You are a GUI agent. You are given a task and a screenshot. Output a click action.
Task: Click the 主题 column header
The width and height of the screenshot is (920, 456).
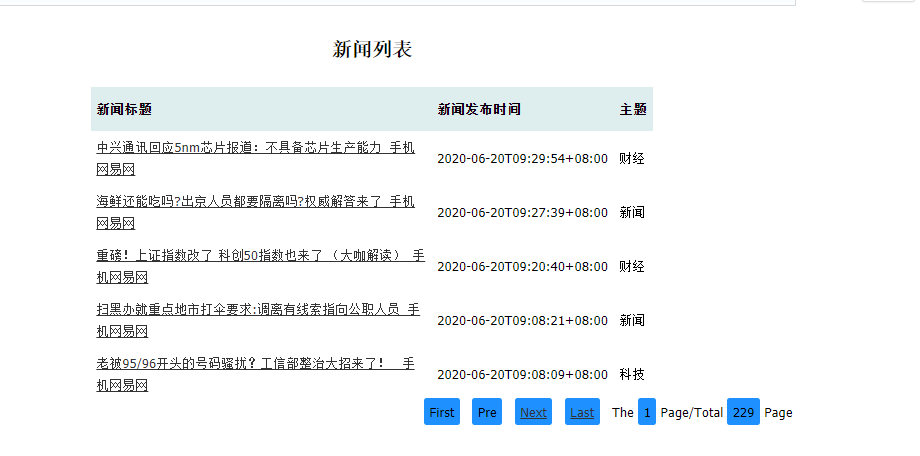click(x=633, y=109)
